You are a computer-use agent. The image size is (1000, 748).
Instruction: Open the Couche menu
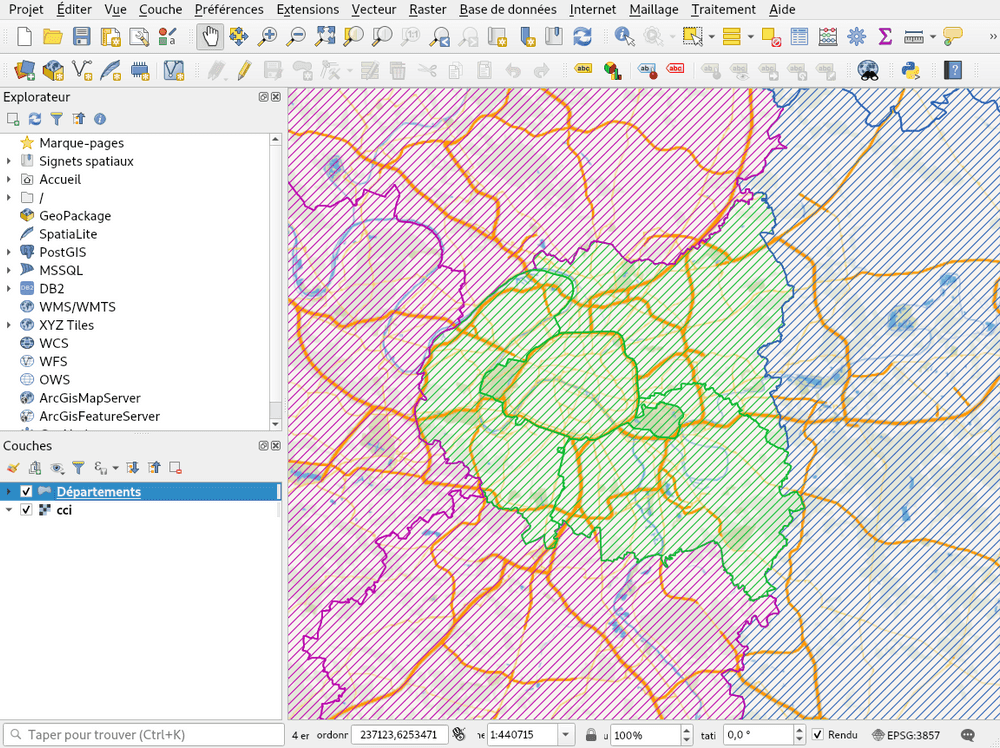[x=159, y=9]
